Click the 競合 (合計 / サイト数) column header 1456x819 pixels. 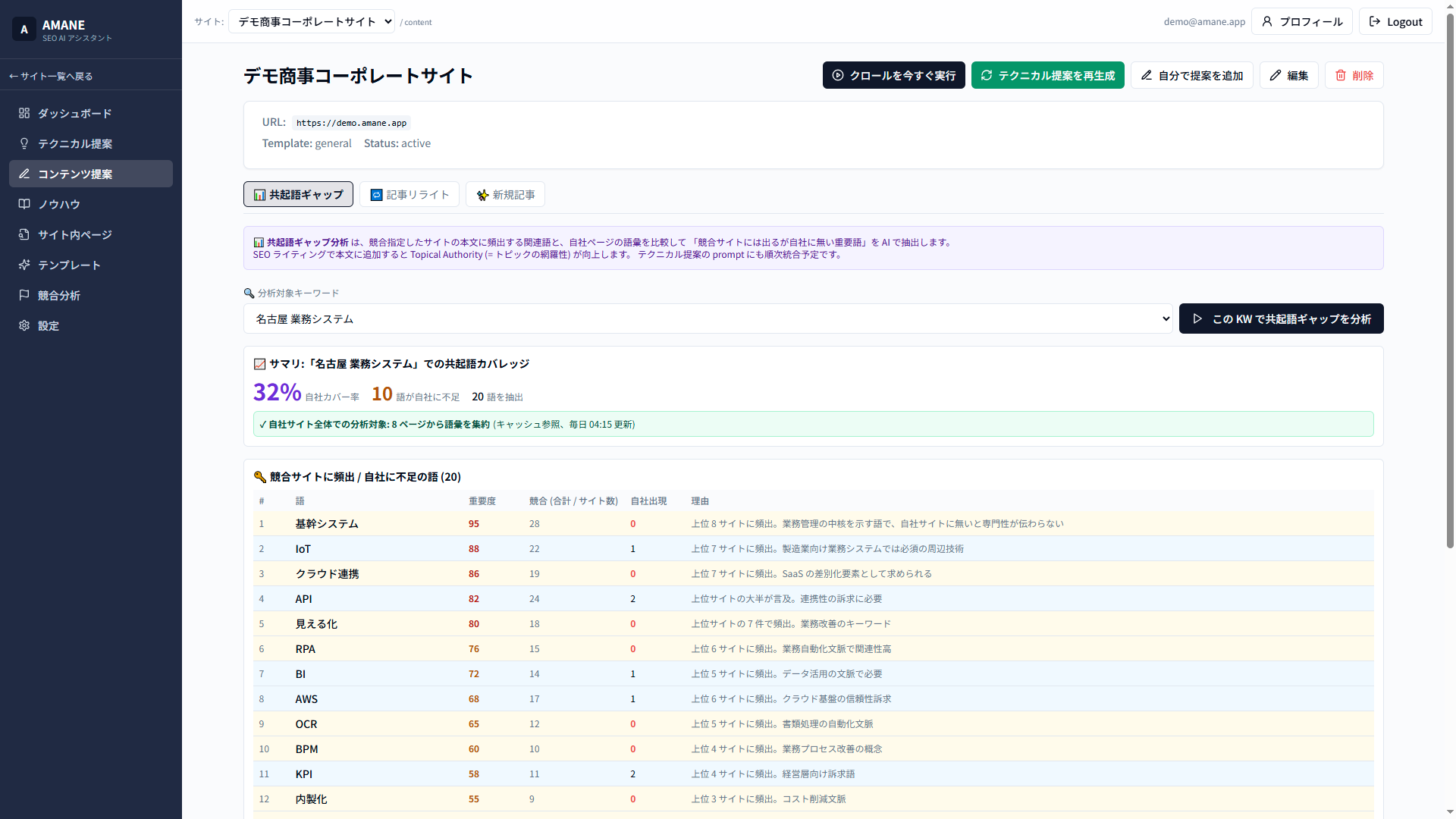click(x=573, y=501)
